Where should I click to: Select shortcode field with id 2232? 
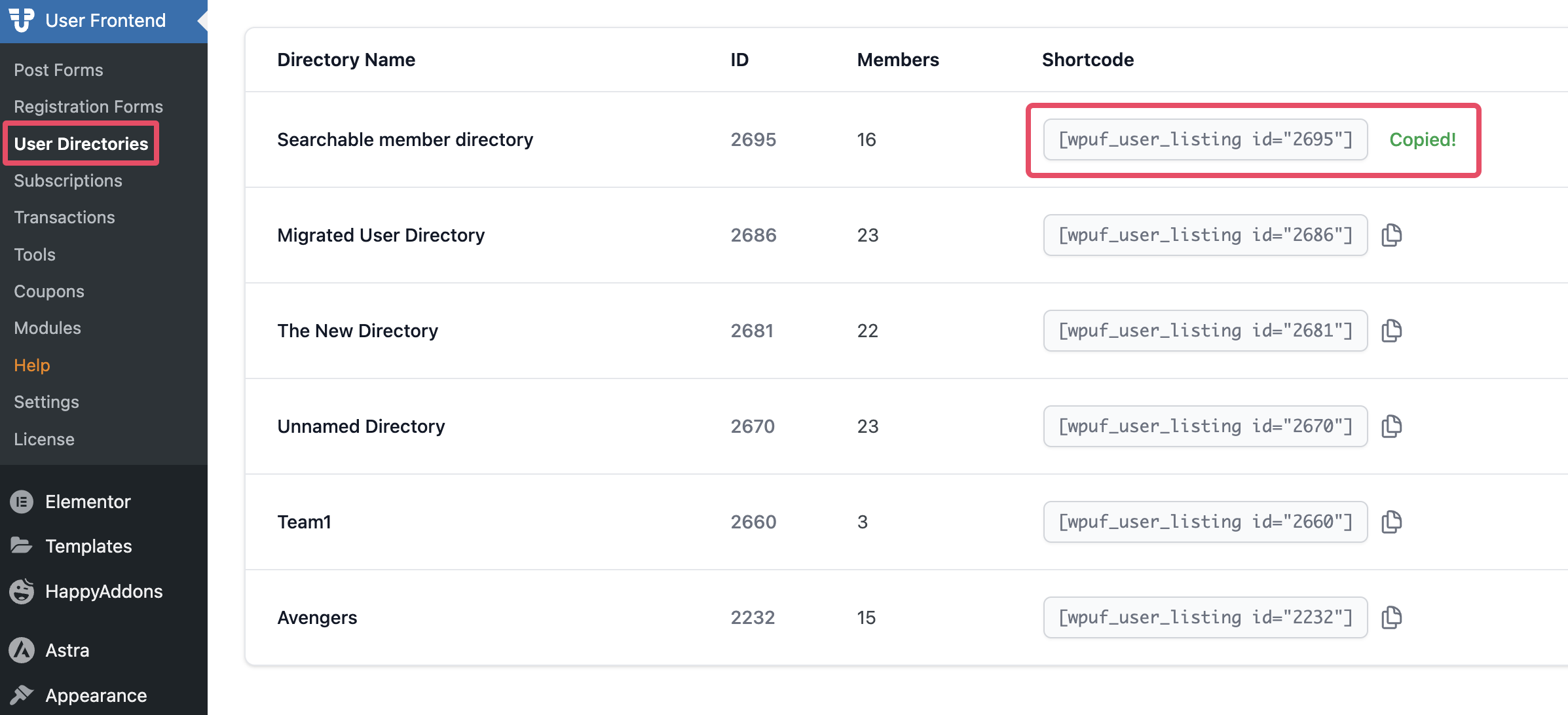click(x=1205, y=617)
